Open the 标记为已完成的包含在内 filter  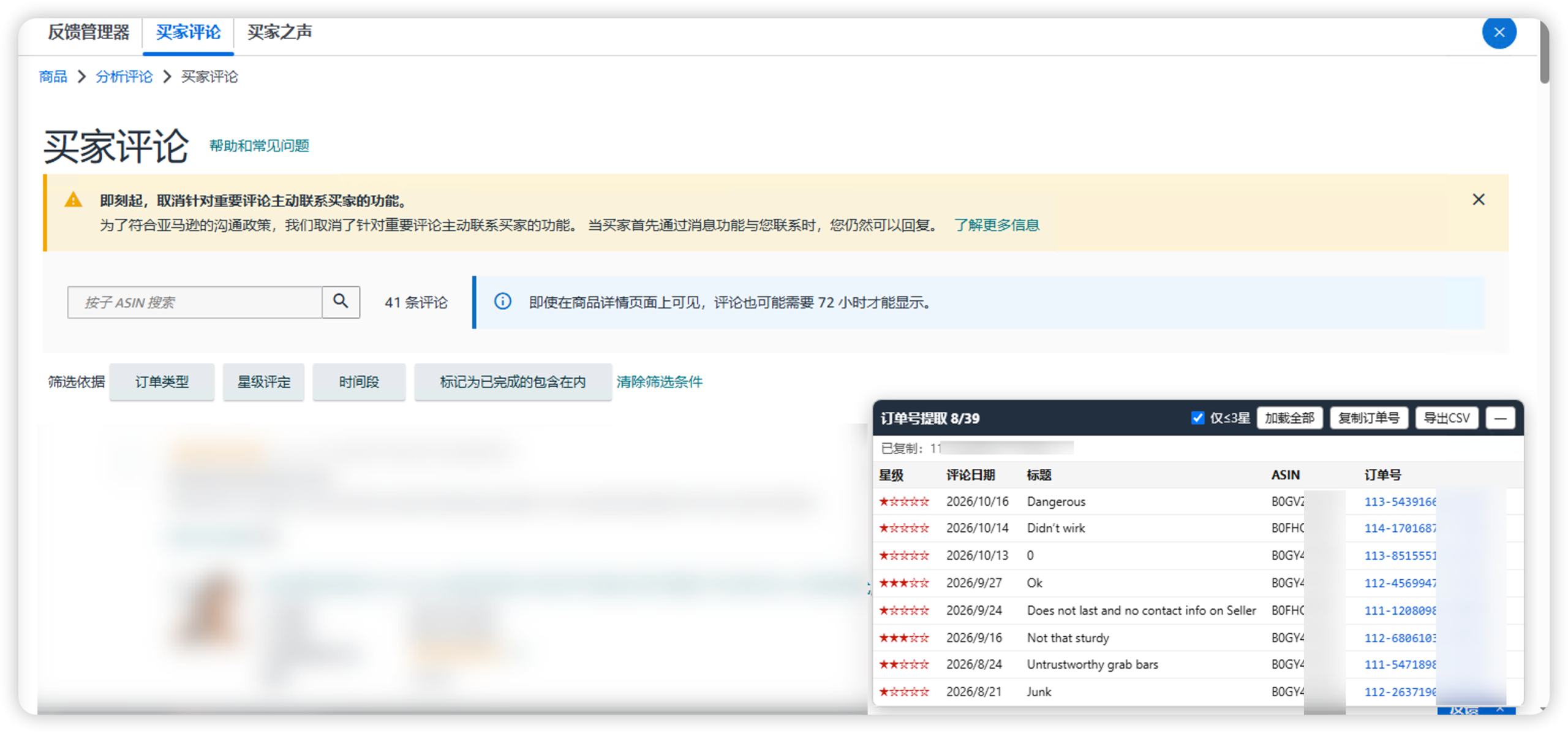pyautogui.click(x=513, y=382)
